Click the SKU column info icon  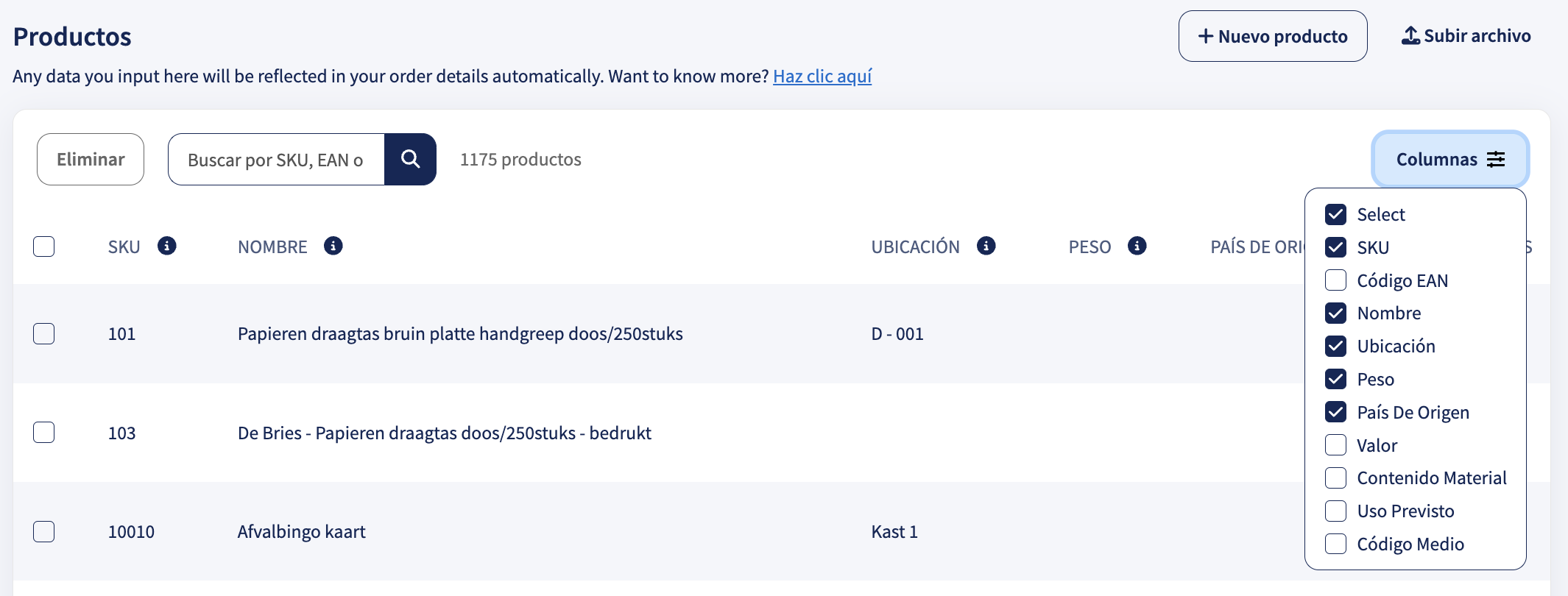point(167,246)
